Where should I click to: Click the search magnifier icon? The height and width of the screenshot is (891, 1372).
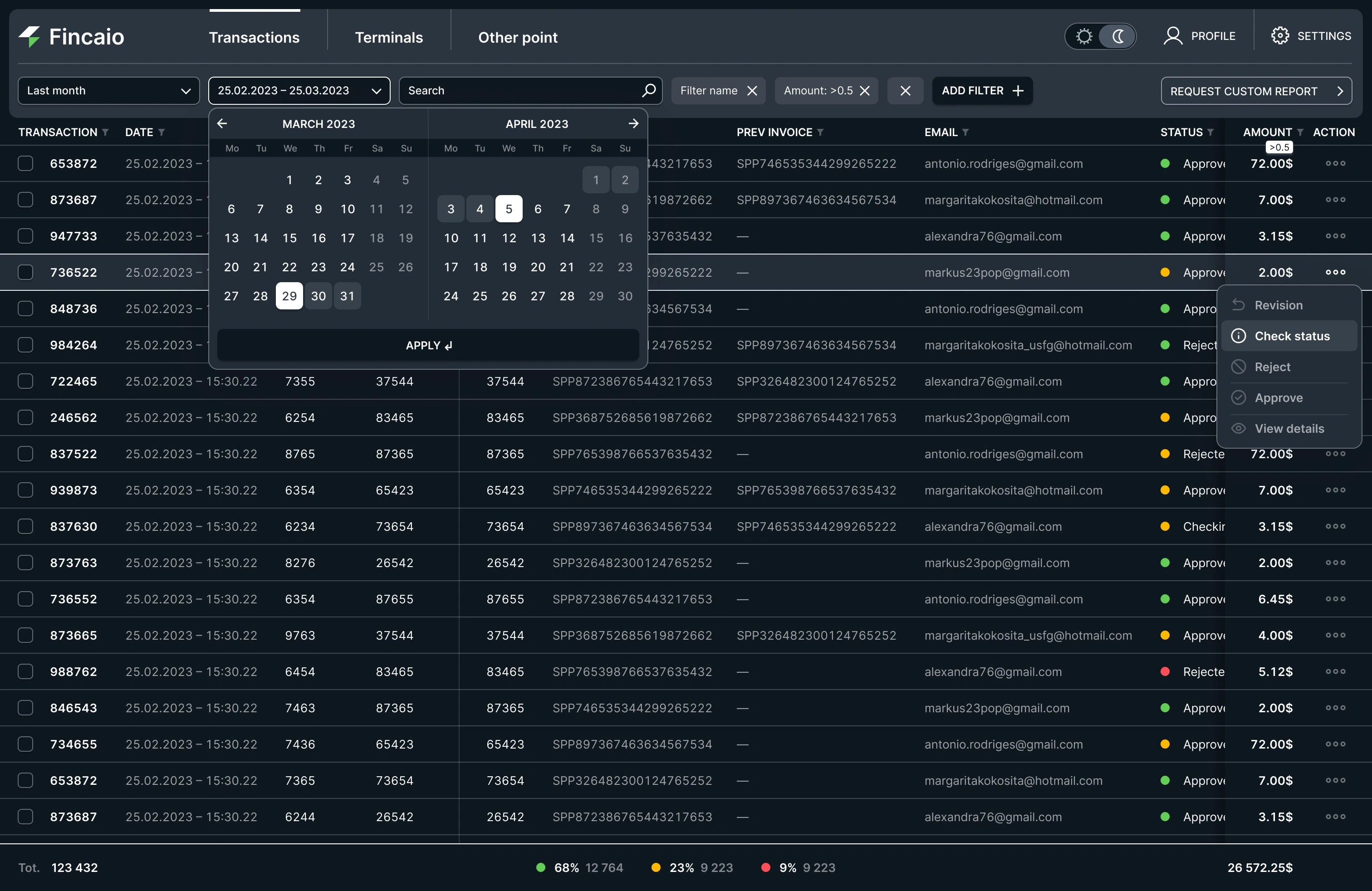[648, 90]
